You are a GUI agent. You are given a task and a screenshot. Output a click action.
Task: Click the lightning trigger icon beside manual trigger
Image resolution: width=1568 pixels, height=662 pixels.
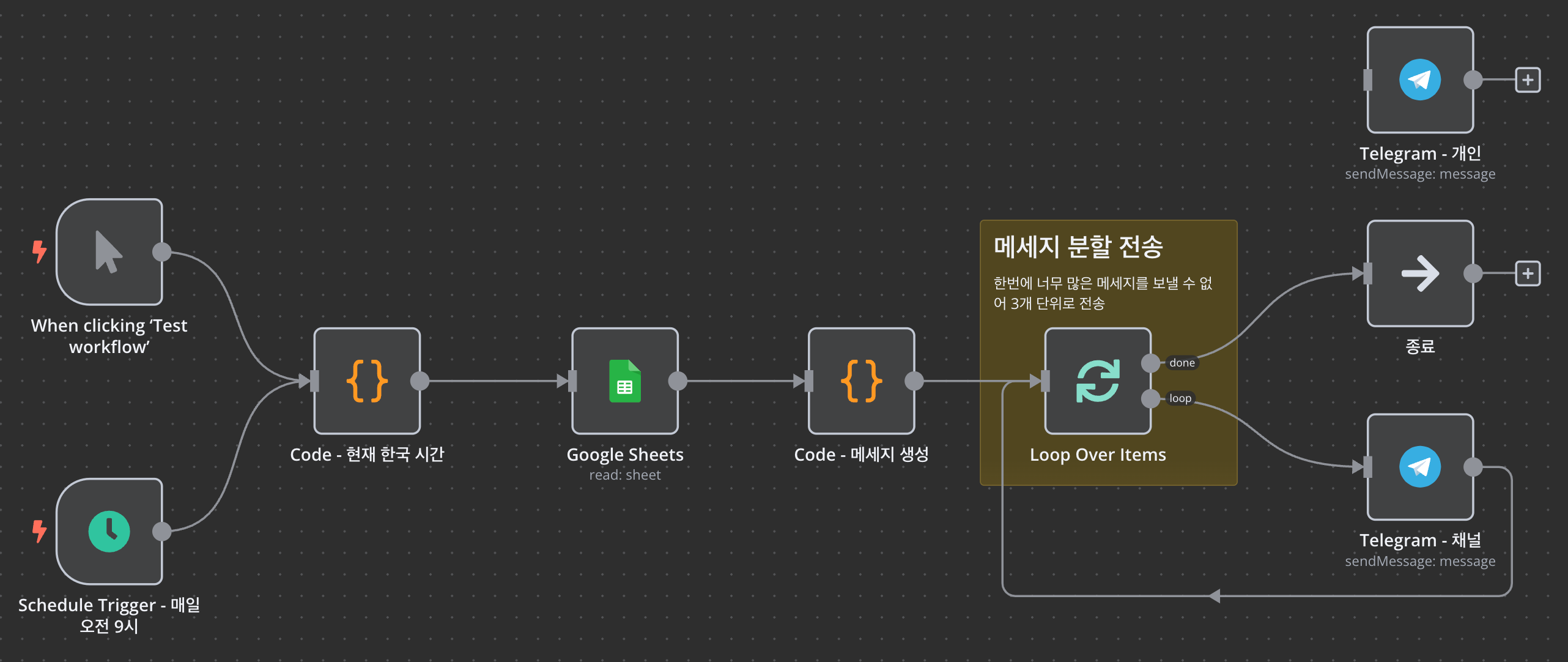pos(39,251)
